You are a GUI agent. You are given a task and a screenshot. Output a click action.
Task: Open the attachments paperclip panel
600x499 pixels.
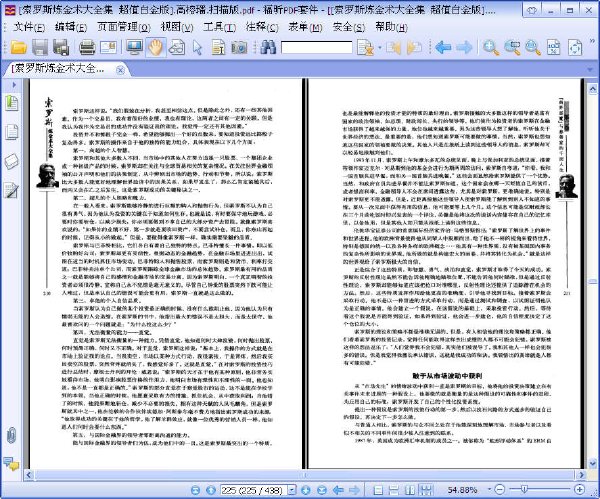[11, 435]
